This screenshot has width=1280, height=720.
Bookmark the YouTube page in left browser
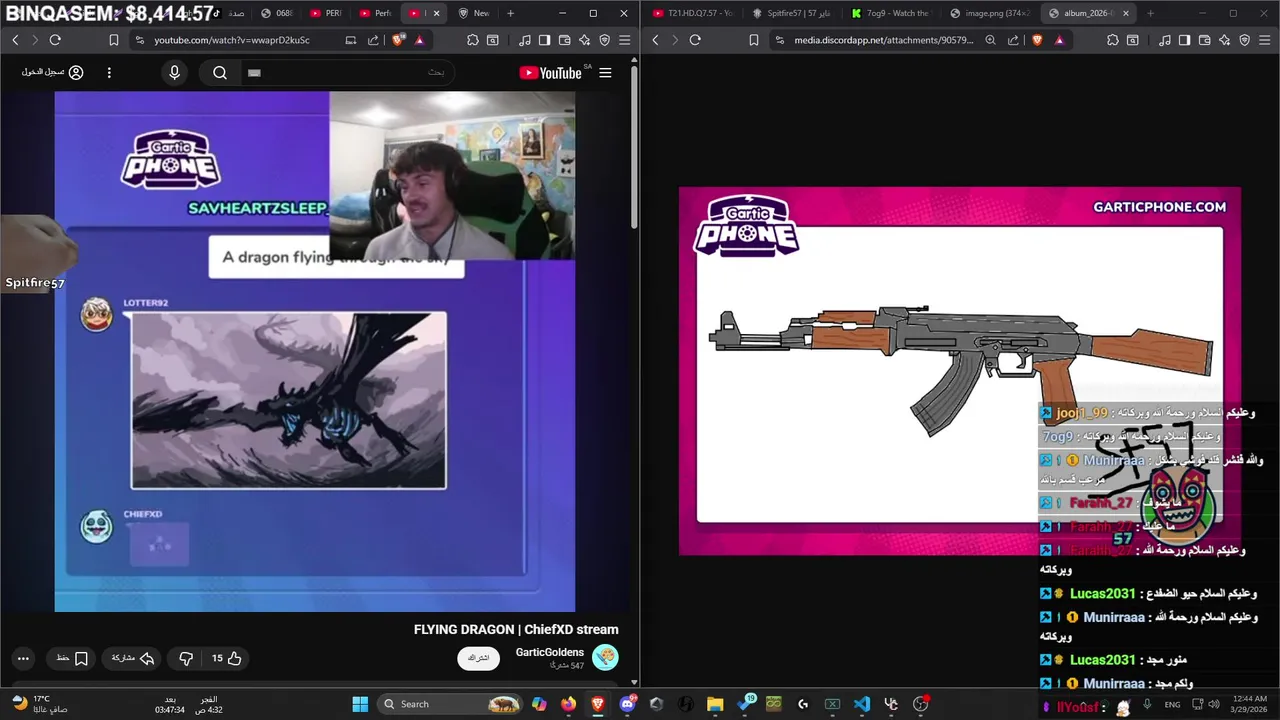click(x=114, y=40)
